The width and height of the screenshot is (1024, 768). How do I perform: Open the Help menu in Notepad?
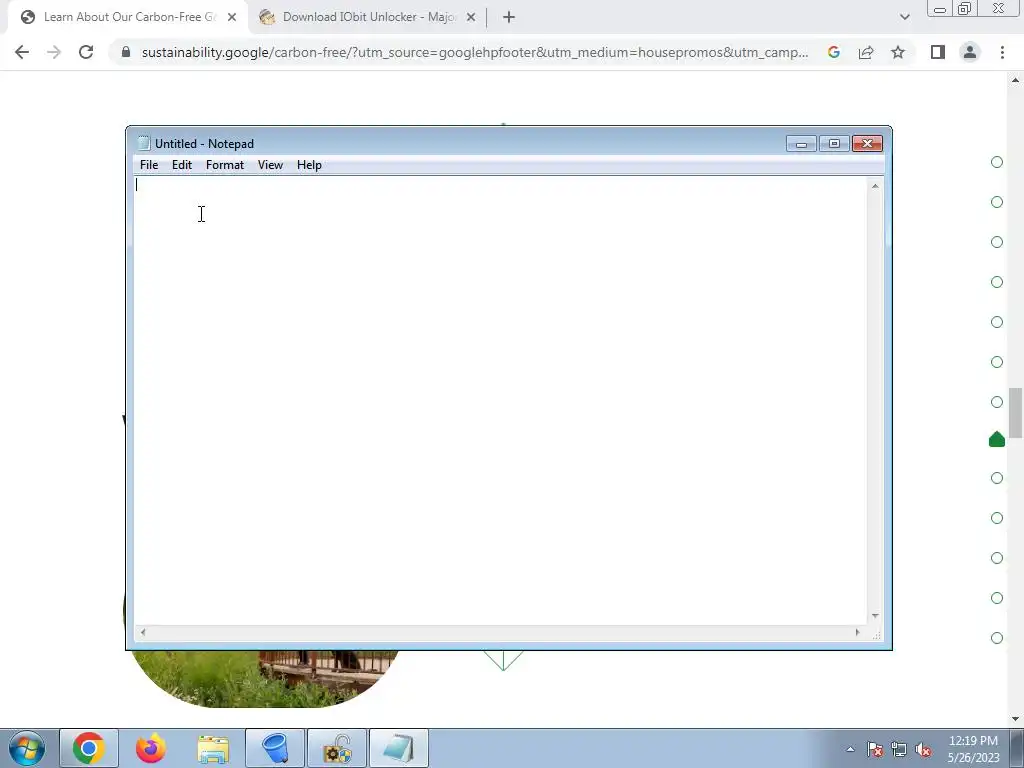(309, 165)
